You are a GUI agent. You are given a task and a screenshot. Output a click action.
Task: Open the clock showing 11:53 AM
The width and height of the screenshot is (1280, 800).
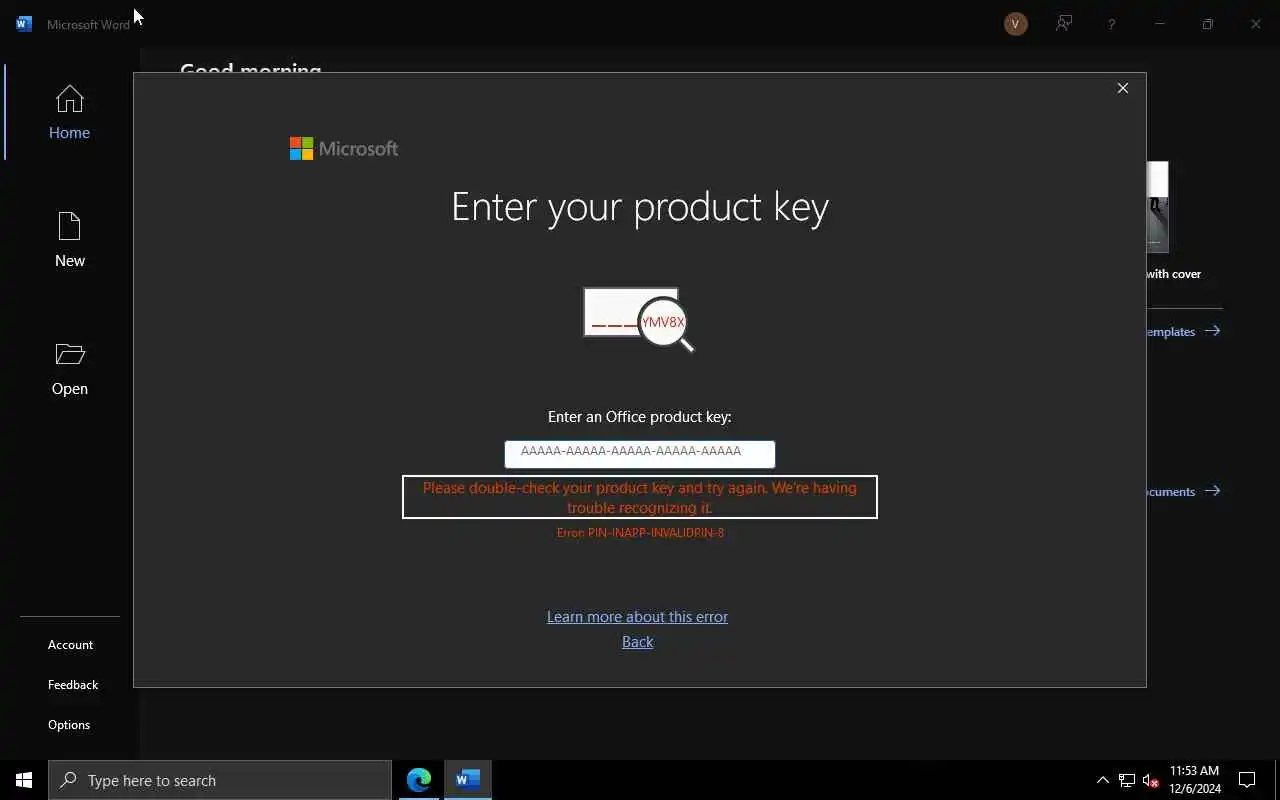click(1195, 780)
